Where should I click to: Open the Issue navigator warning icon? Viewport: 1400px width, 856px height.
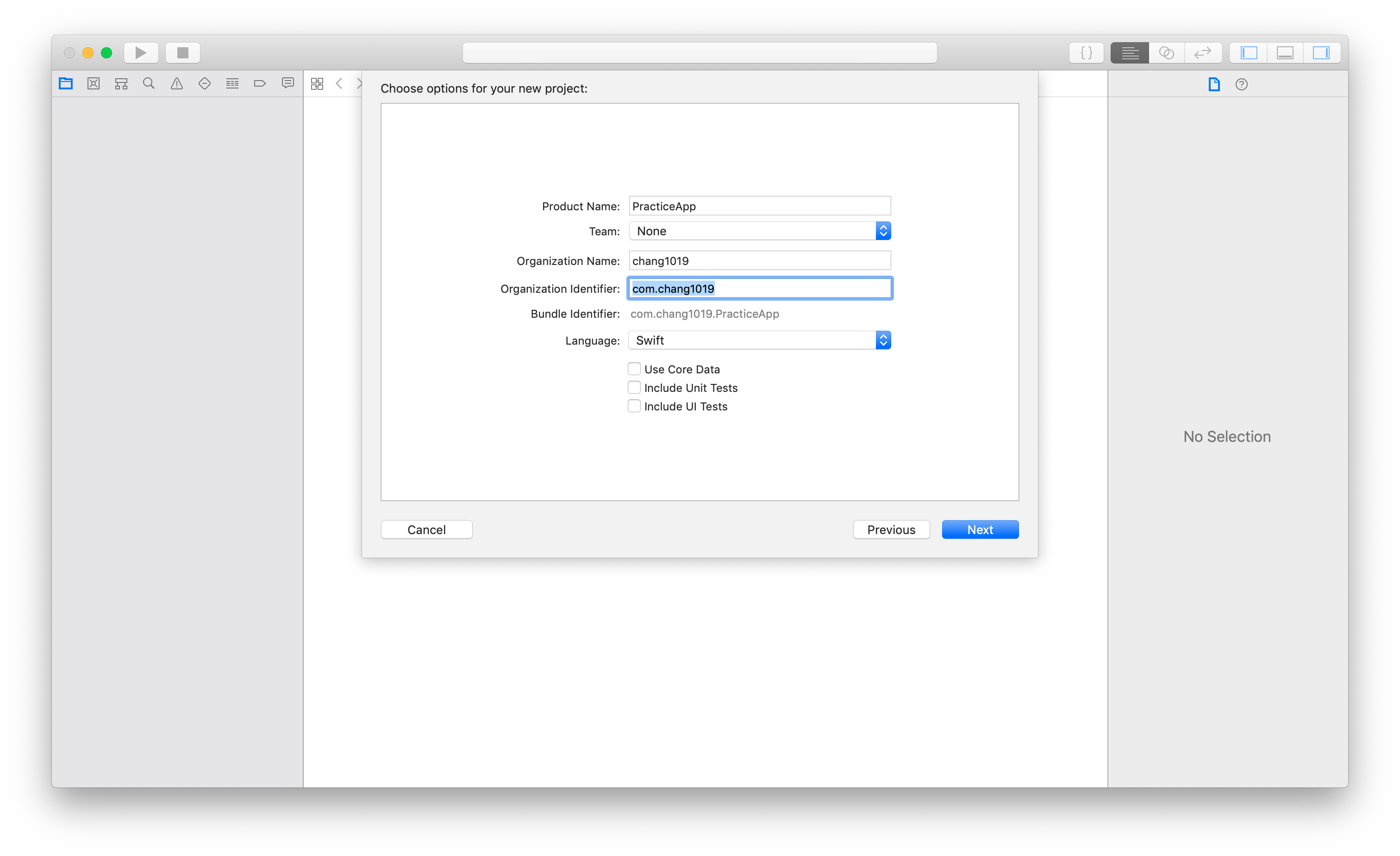[177, 83]
